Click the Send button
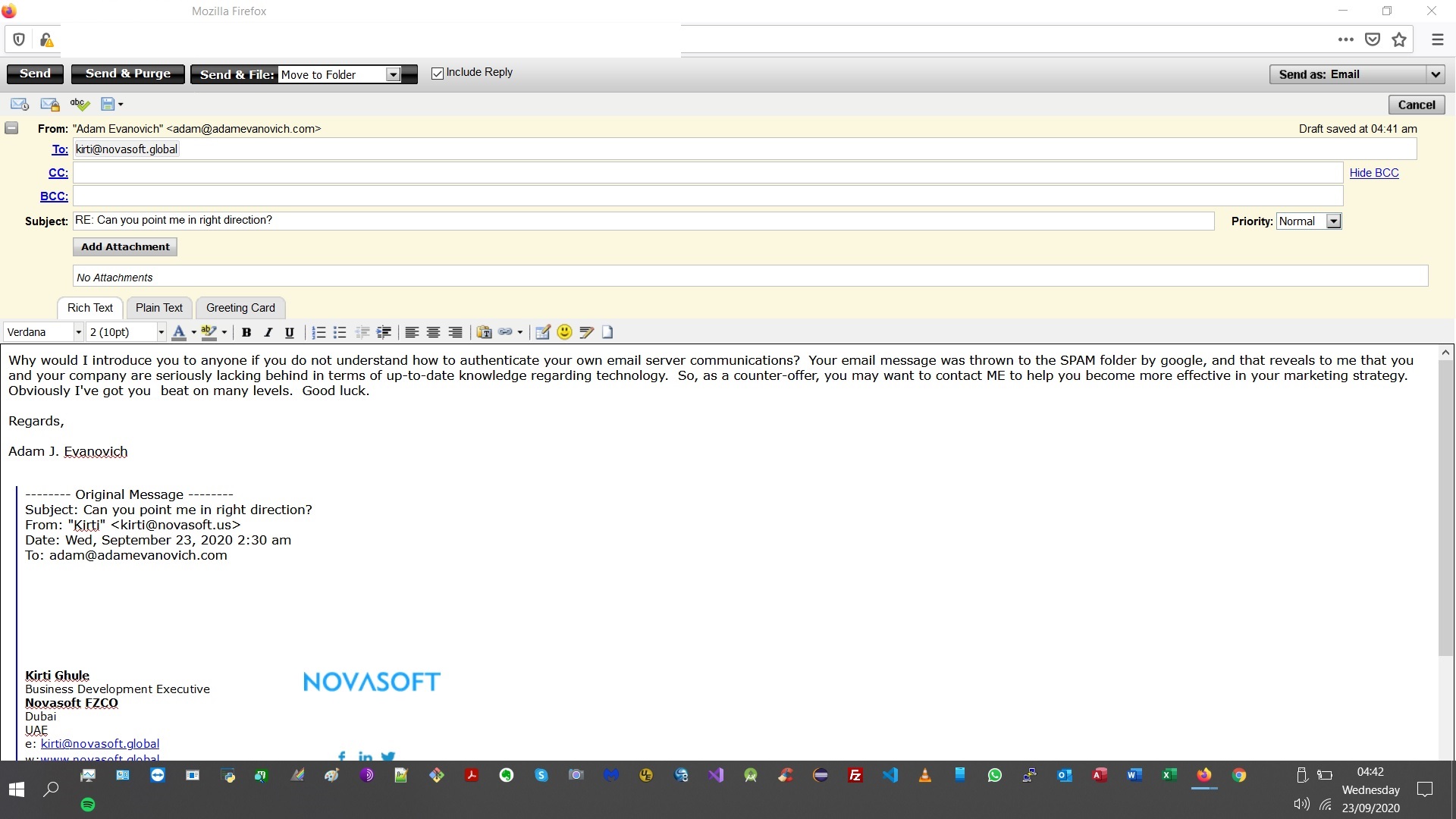1456x819 pixels. 35,74
